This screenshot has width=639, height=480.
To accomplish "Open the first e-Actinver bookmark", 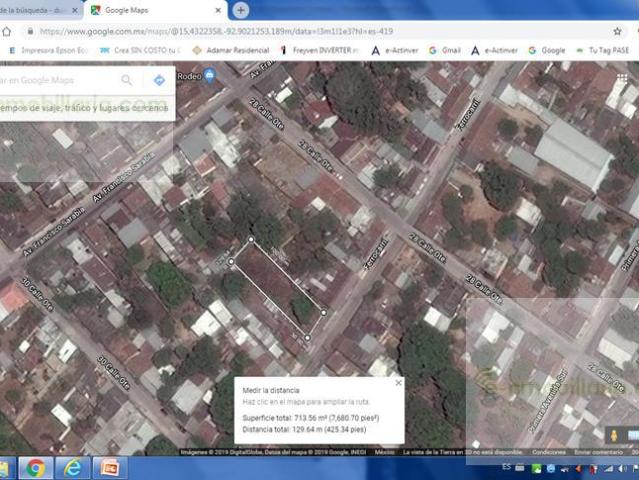I will [x=395, y=50].
